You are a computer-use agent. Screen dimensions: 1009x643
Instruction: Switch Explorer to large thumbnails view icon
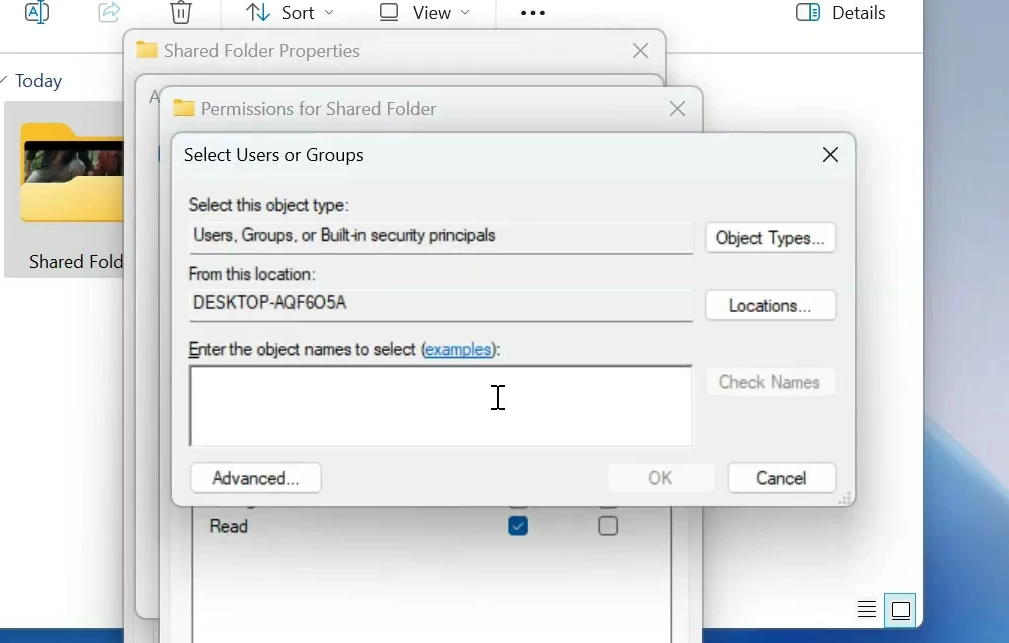tap(900, 610)
